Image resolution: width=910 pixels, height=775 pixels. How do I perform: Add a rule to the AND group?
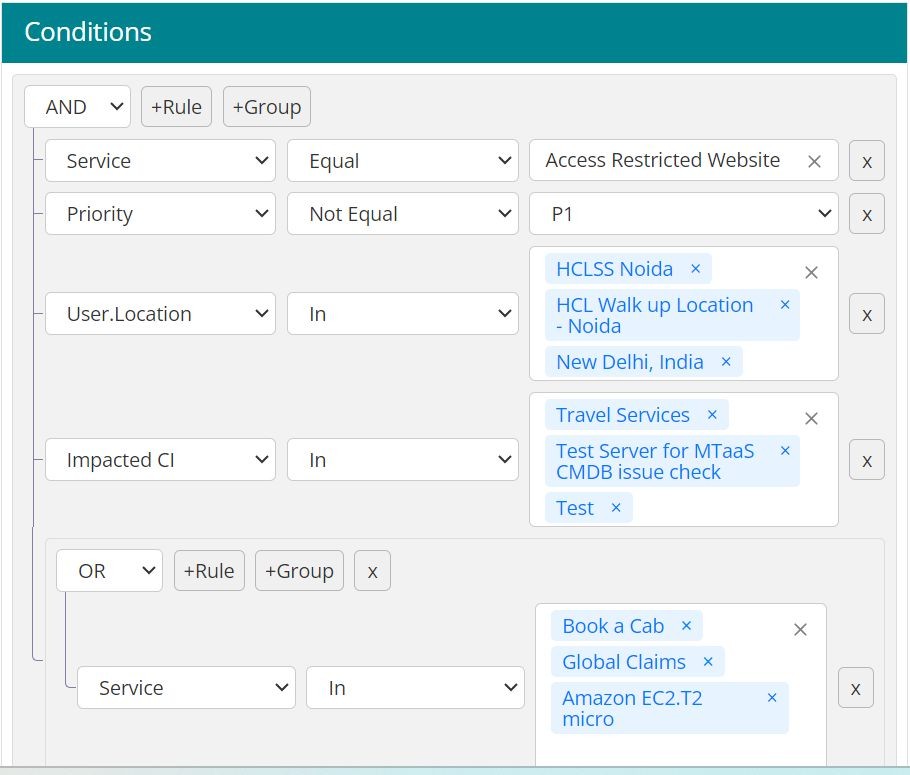[x=176, y=107]
